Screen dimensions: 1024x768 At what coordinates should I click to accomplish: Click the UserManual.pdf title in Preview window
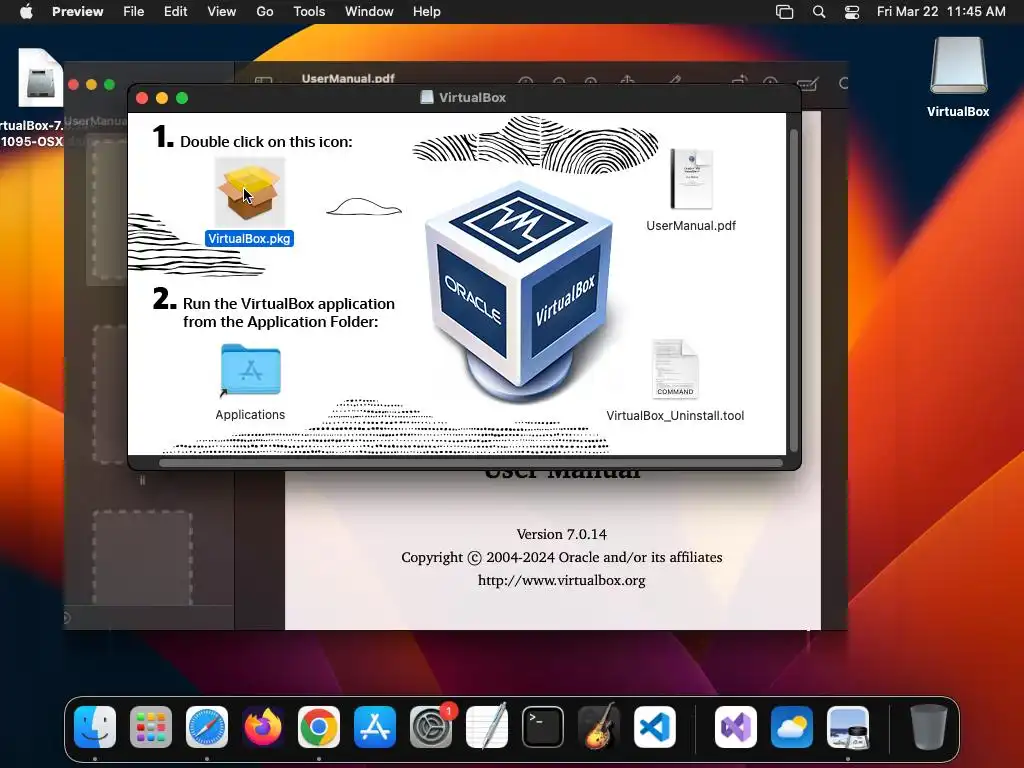point(348,78)
